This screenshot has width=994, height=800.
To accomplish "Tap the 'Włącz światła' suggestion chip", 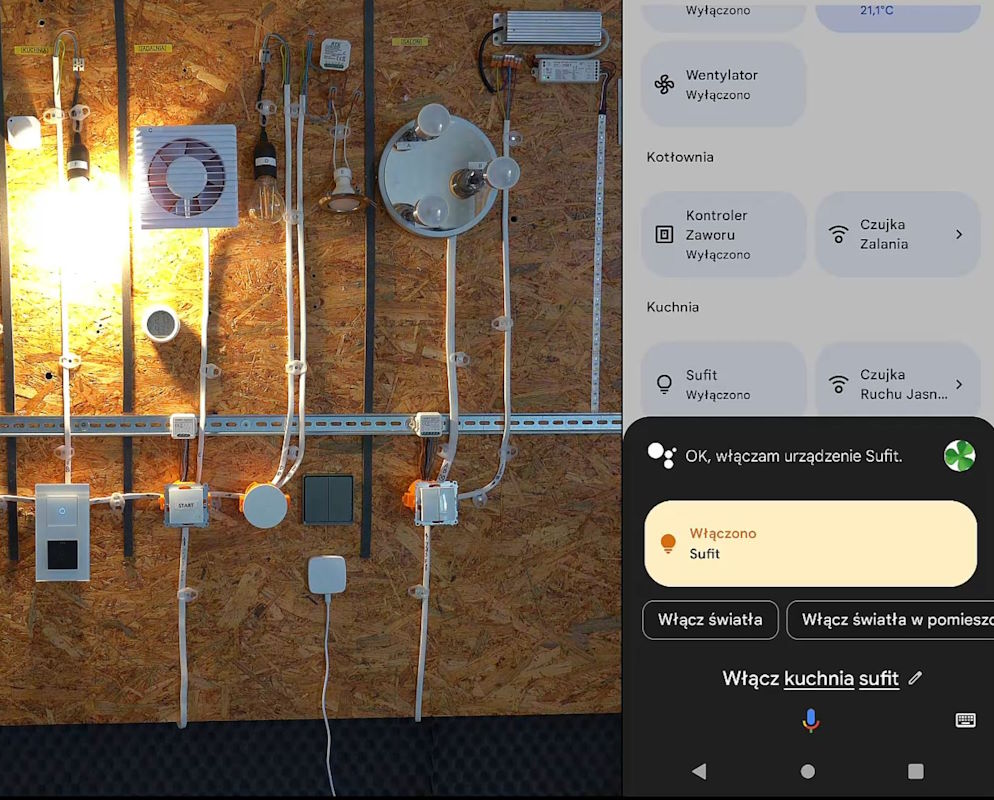I will pos(710,620).
